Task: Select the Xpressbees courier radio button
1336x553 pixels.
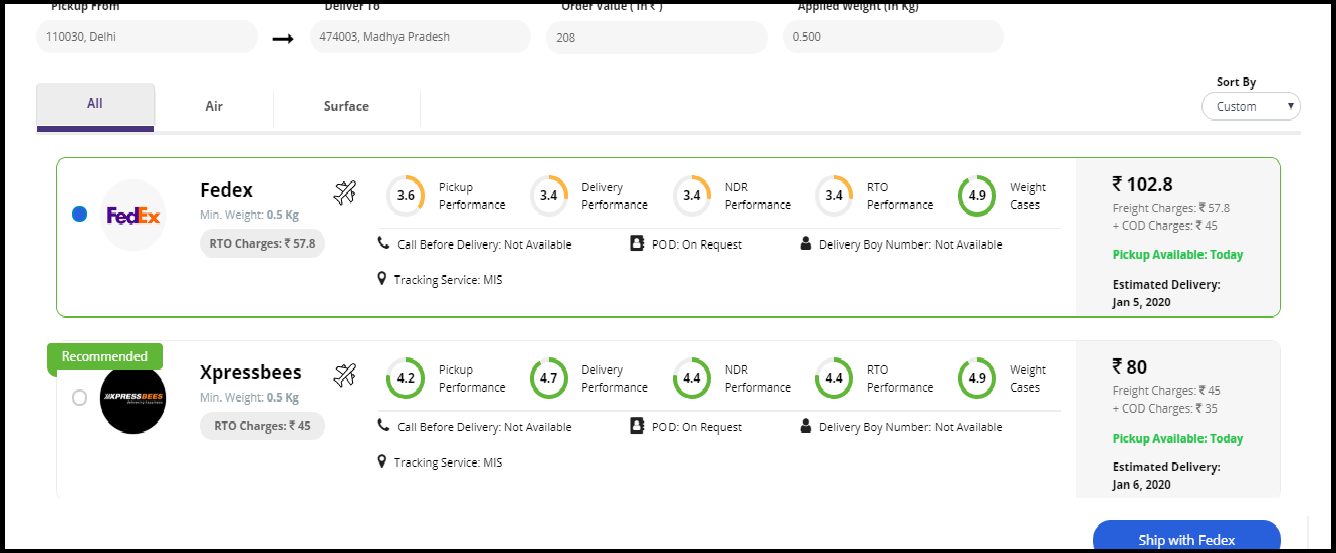Action: 79,398
